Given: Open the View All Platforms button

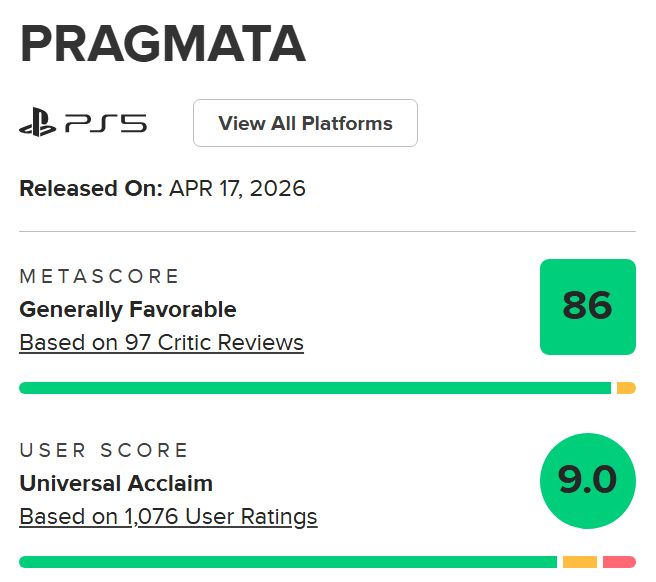Looking at the screenshot, I should (305, 124).
